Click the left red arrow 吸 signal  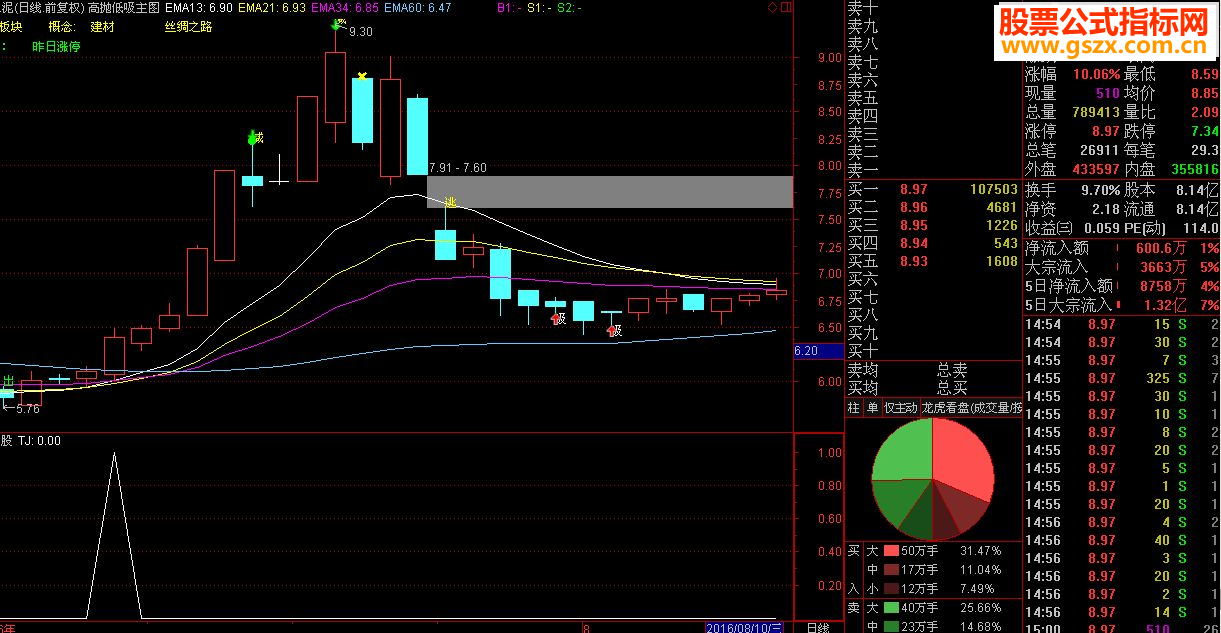pos(558,319)
